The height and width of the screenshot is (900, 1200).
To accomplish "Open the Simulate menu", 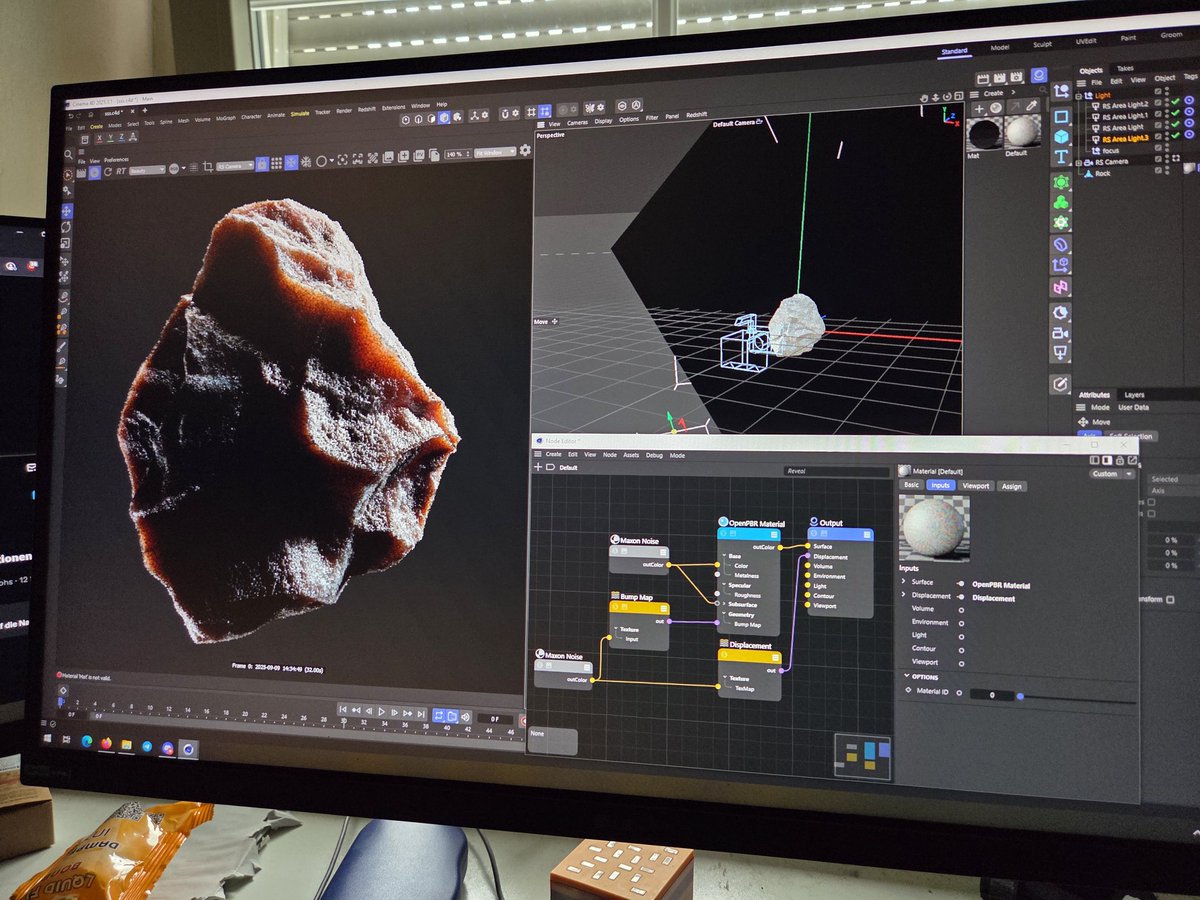I will pos(300,113).
